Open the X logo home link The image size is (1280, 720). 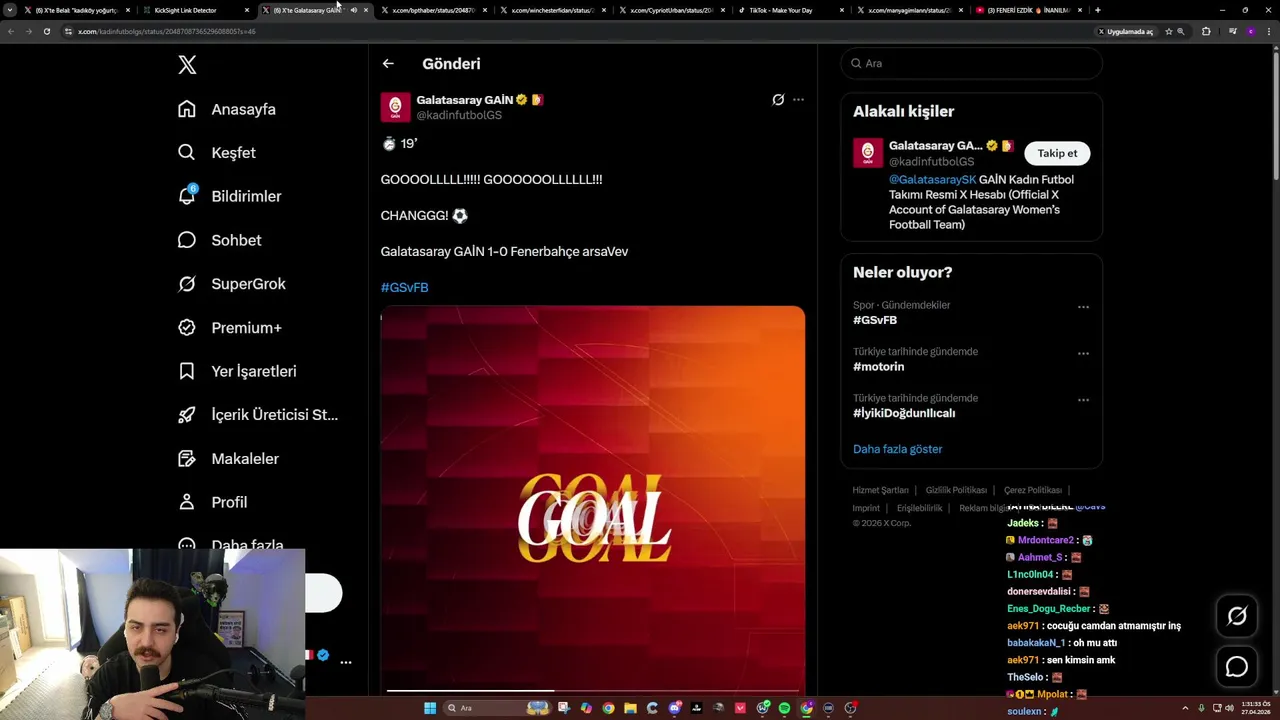point(187,65)
